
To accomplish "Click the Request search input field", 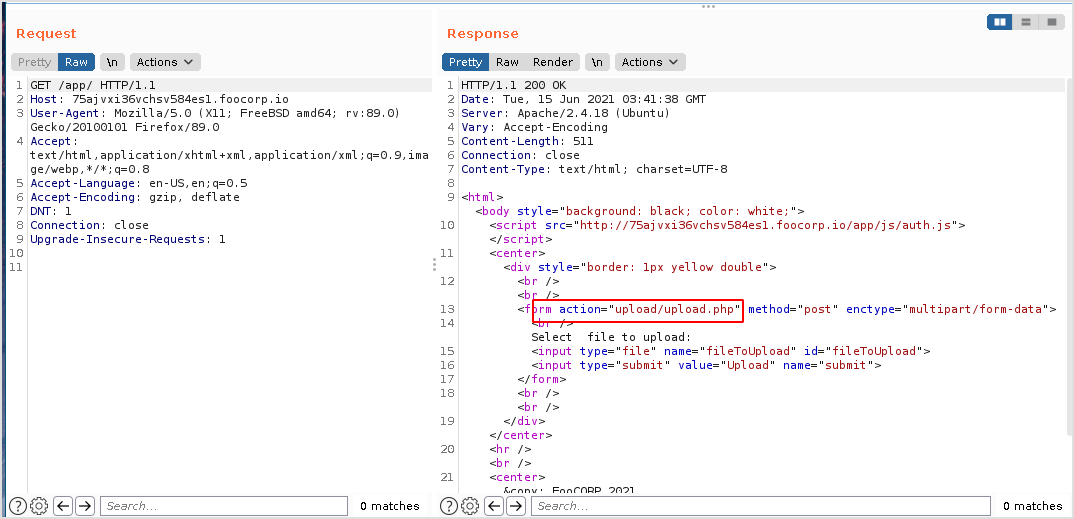I will pos(224,506).
